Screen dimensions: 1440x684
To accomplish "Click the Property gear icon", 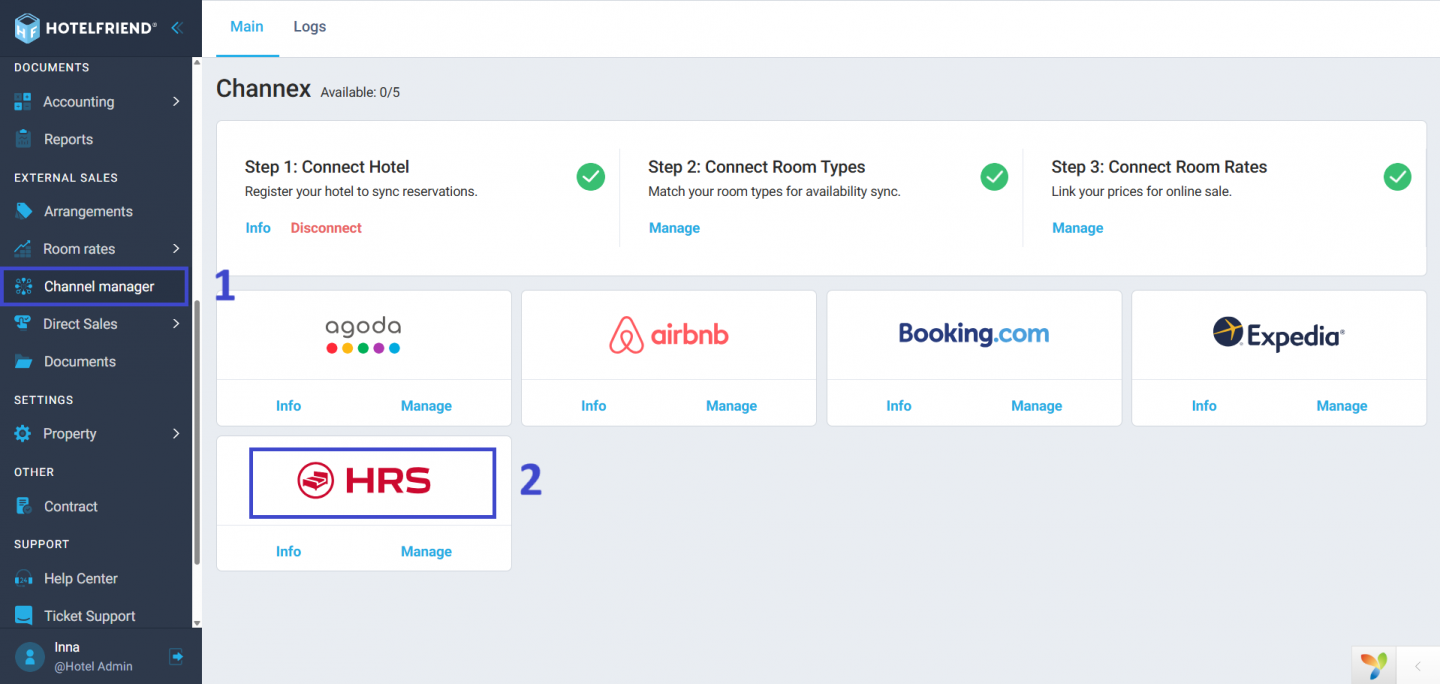I will [x=22, y=434].
